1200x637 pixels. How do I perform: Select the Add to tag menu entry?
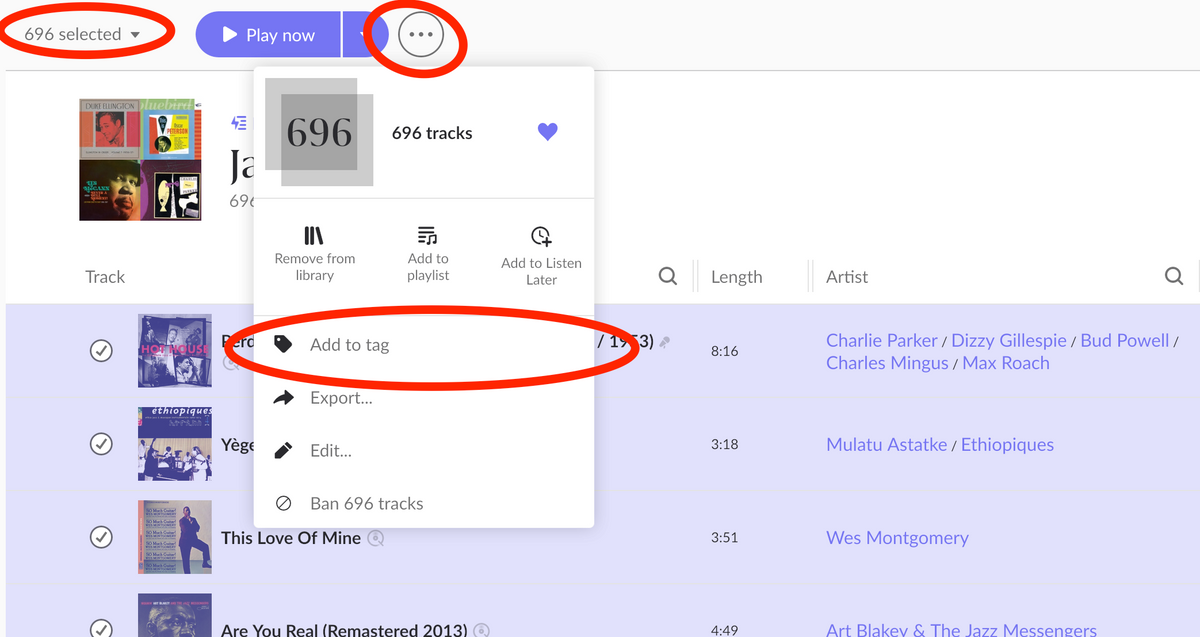point(424,345)
